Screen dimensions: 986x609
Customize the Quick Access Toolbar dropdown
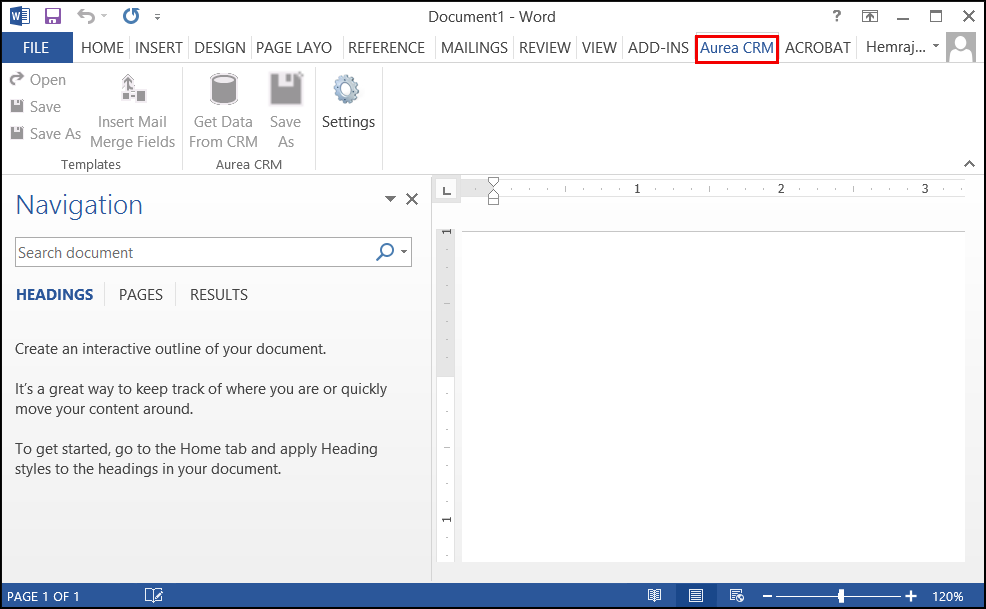pyautogui.click(x=157, y=17)
